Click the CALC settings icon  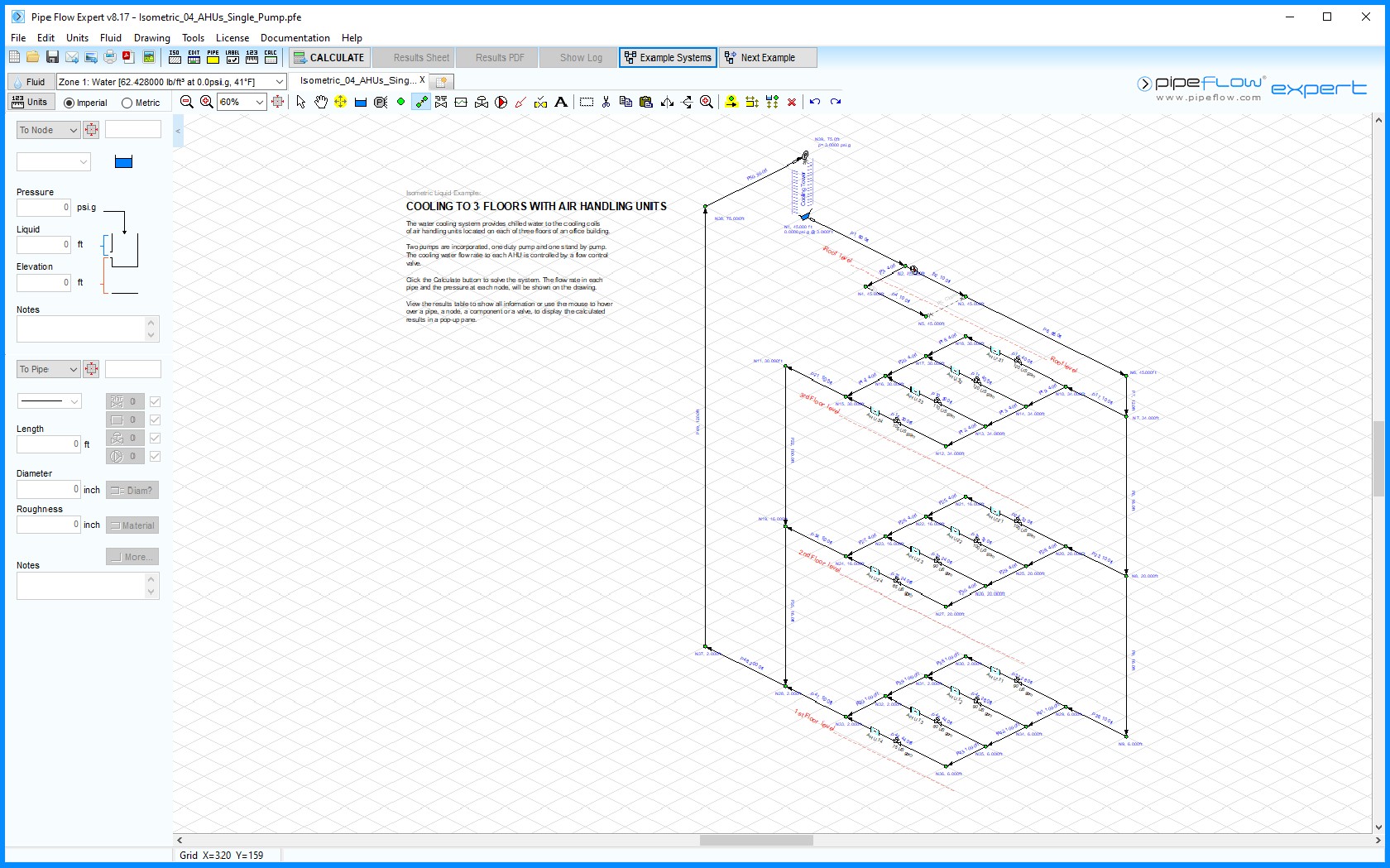tap(271, 57)
